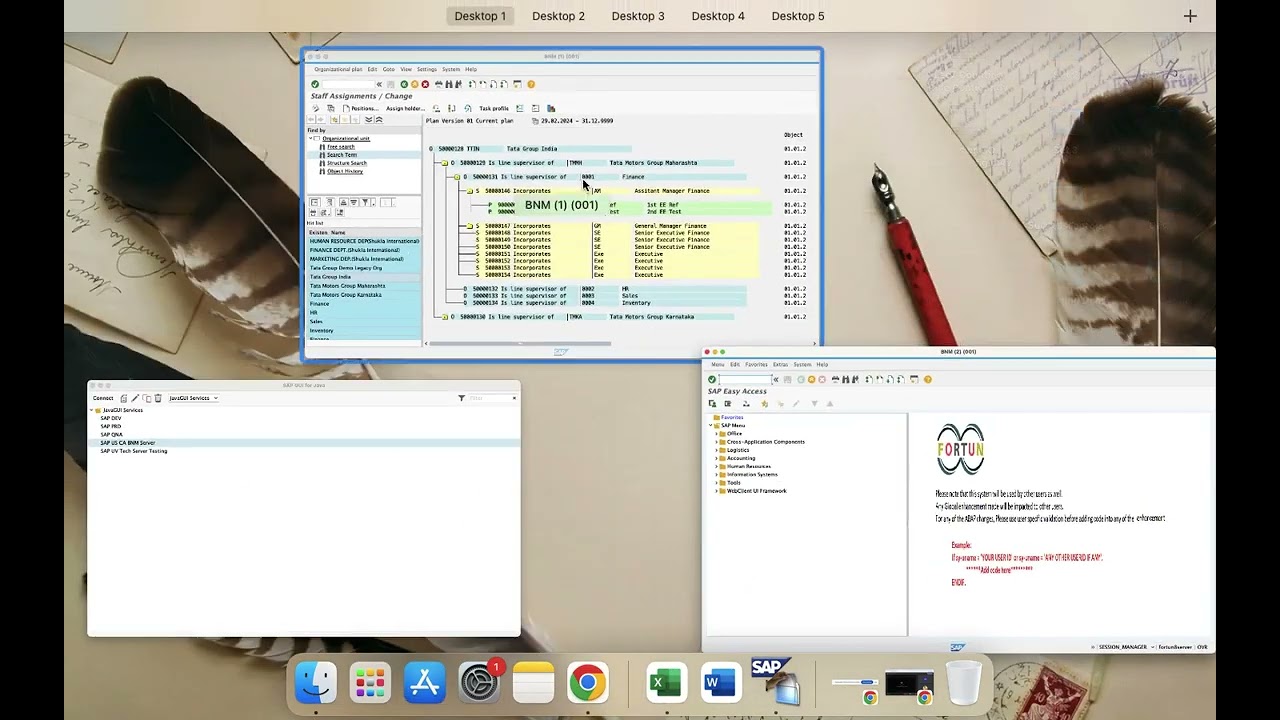Select Tata Group India in hit list
The image size is (1280, 720).
[x=364, y=277]
